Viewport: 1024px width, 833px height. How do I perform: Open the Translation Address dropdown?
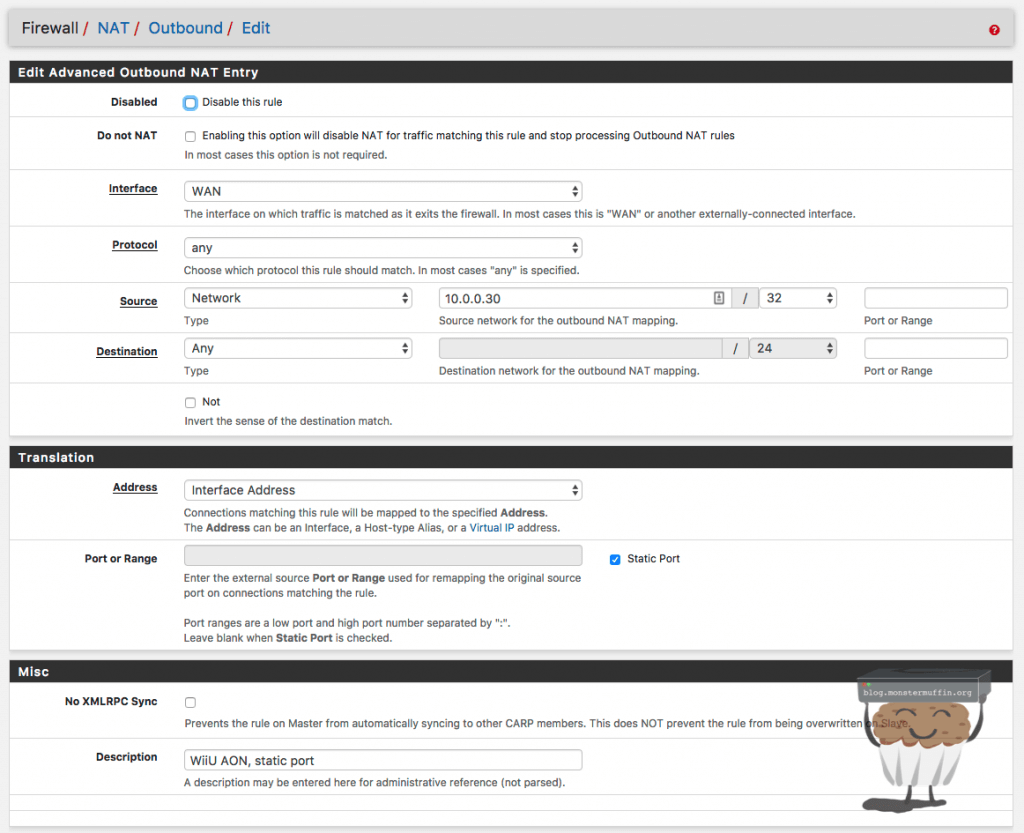click(383, 490)
